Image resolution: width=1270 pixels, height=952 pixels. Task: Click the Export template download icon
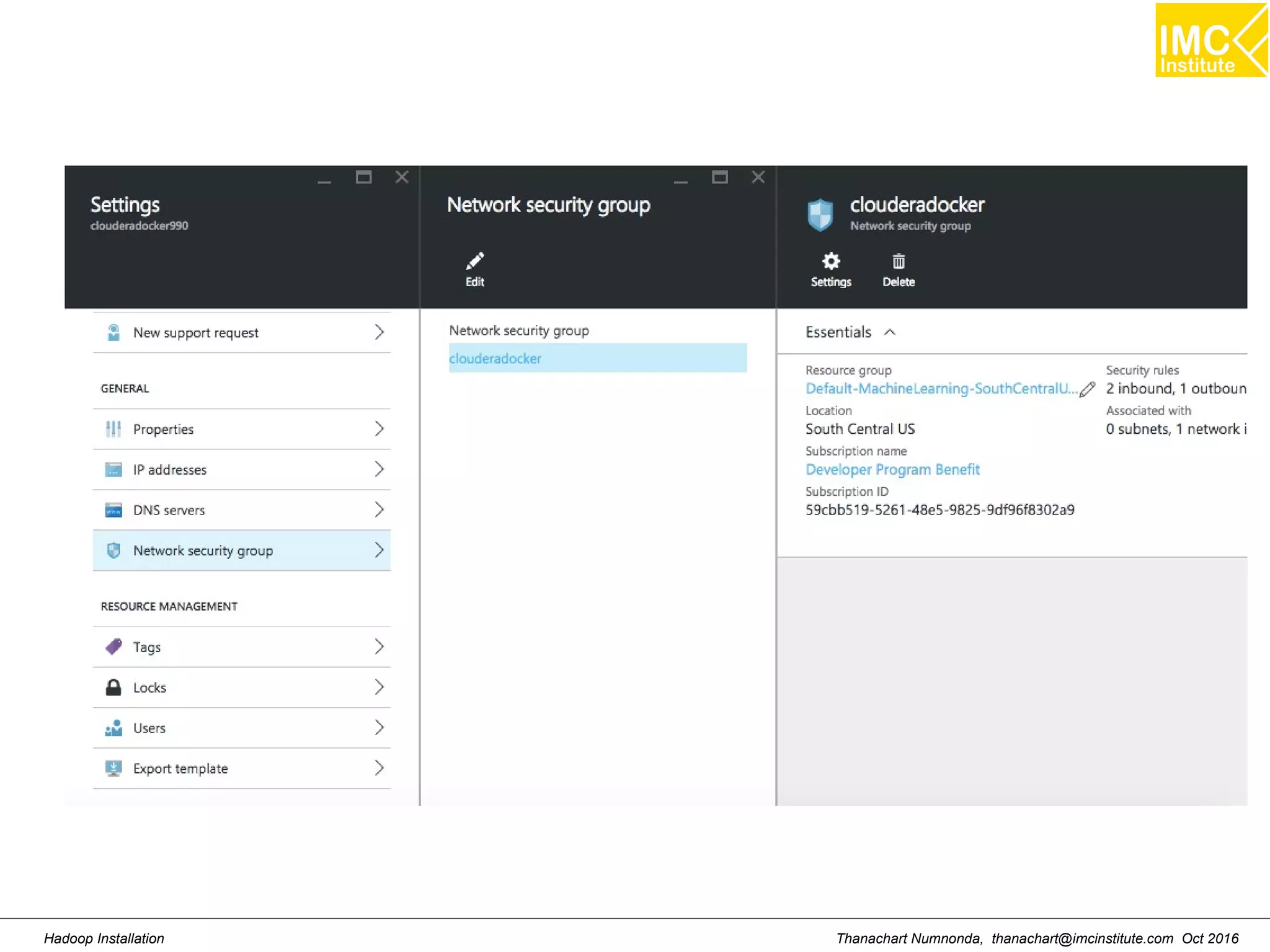[113, 768]
